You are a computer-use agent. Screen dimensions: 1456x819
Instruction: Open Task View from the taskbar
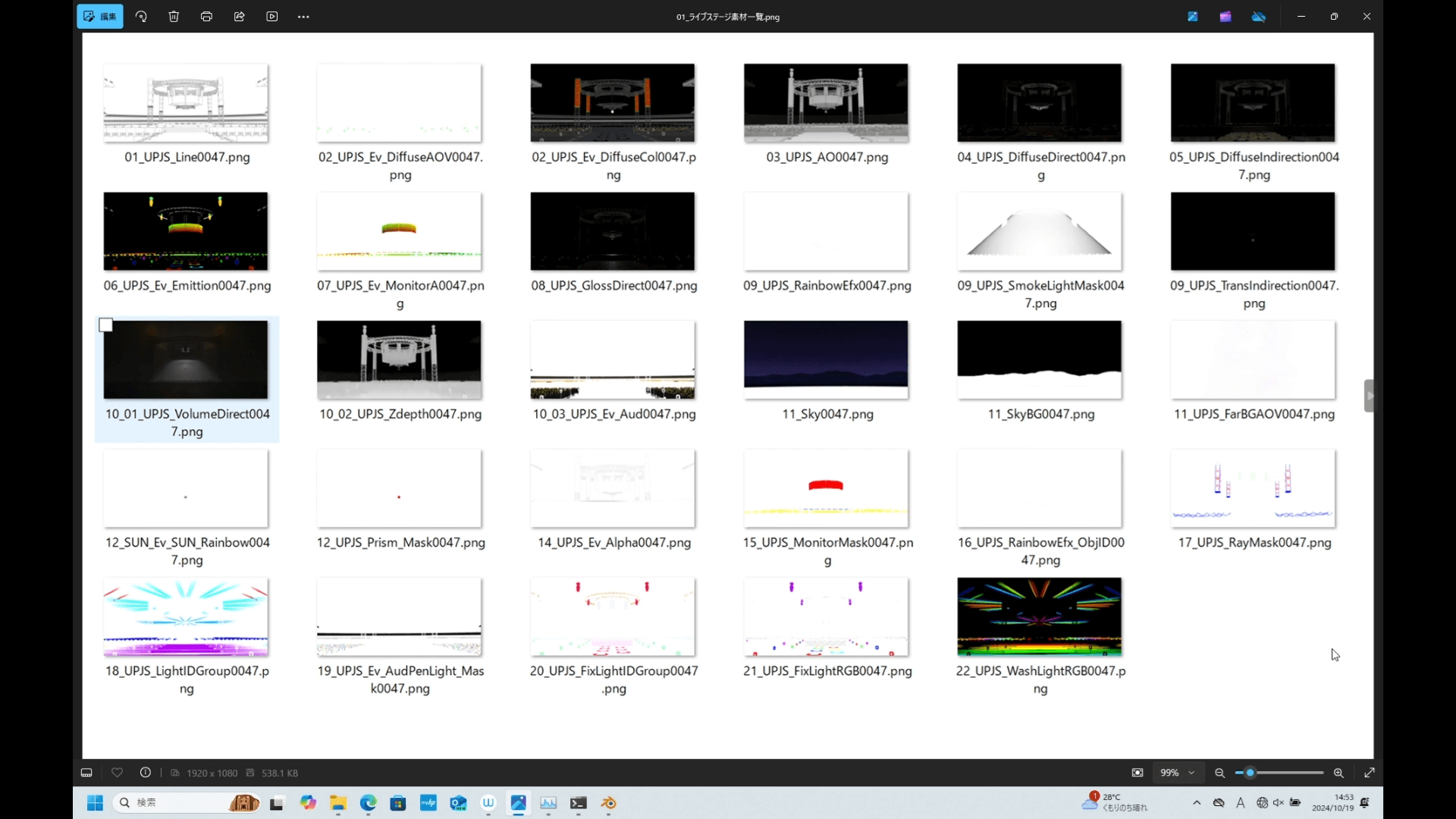[x=277, y=803]
